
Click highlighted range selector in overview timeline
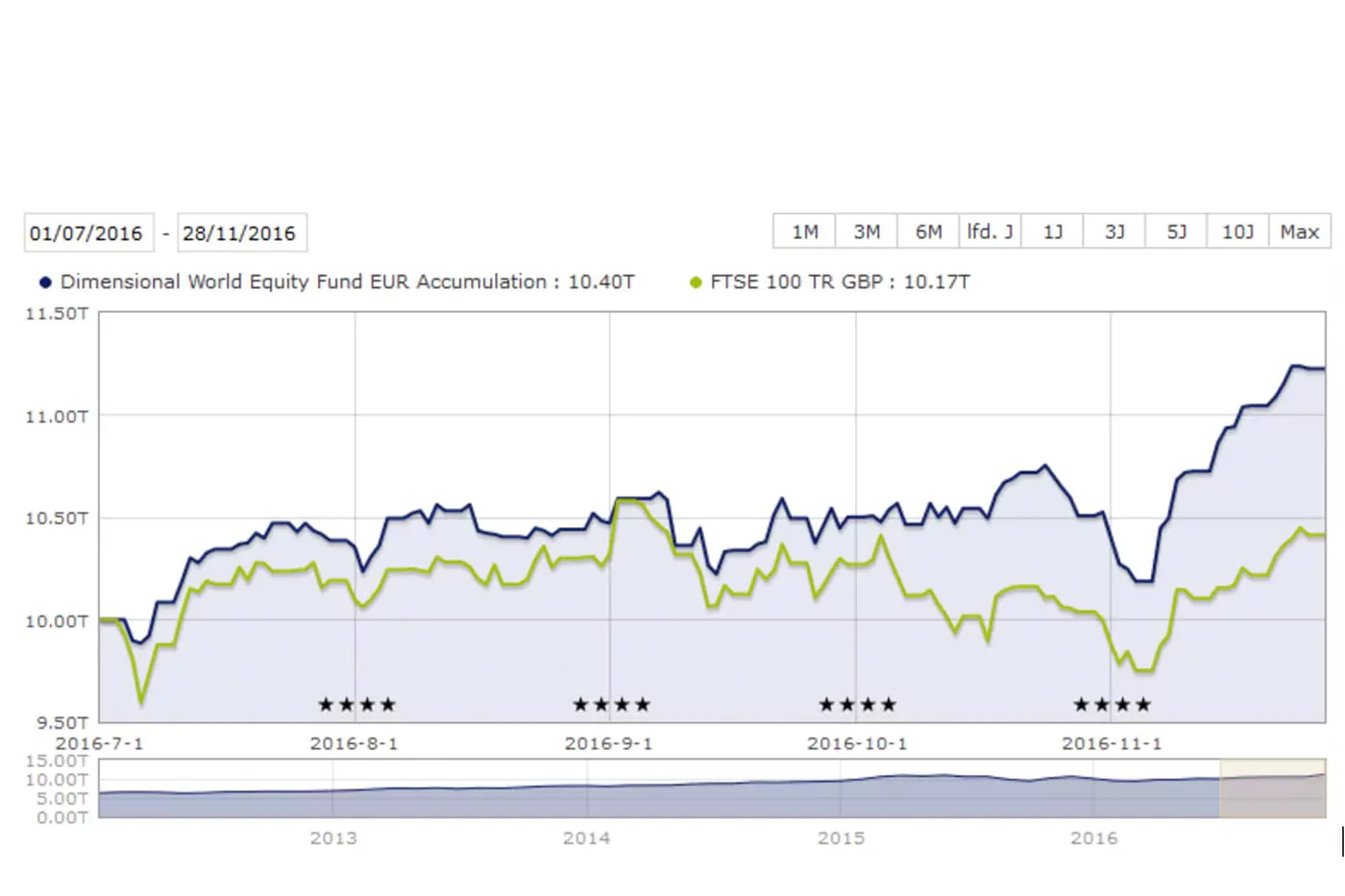tap(1272, 788)
